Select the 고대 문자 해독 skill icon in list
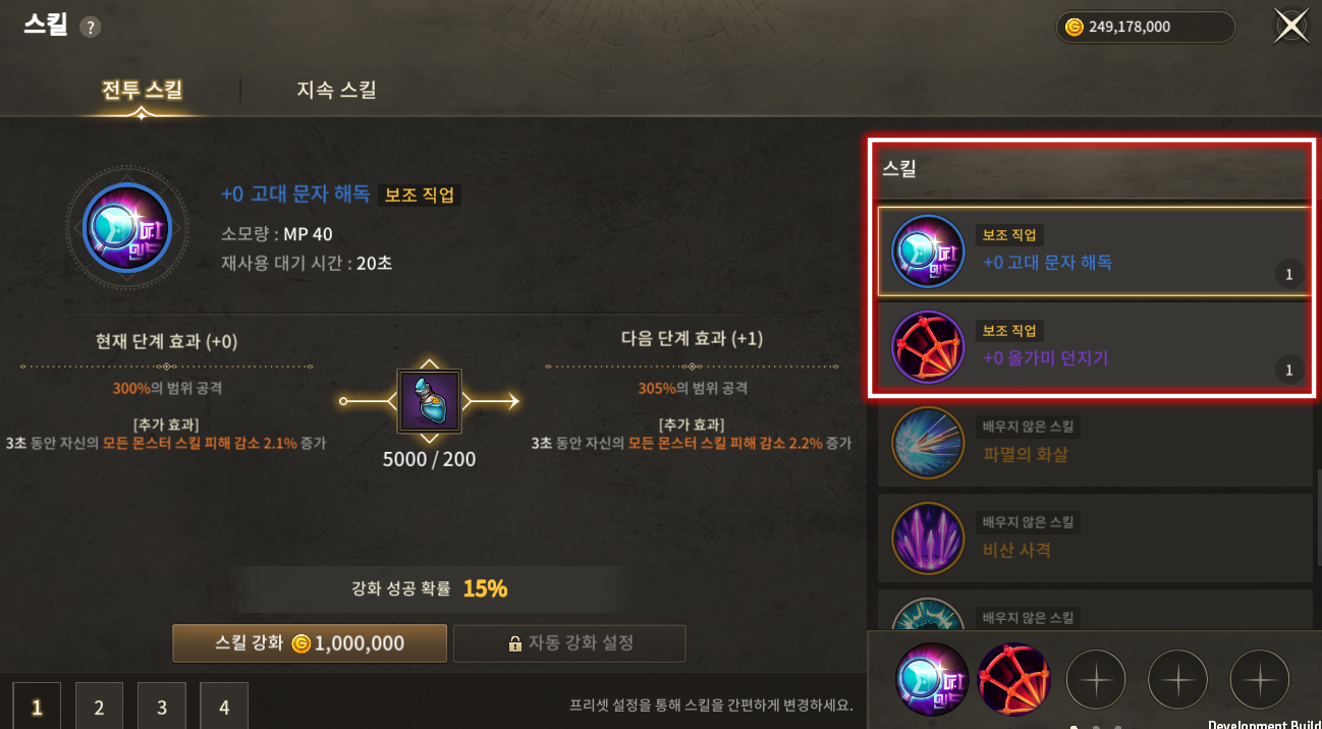The image size is (1322, 729). click(928, 252)
